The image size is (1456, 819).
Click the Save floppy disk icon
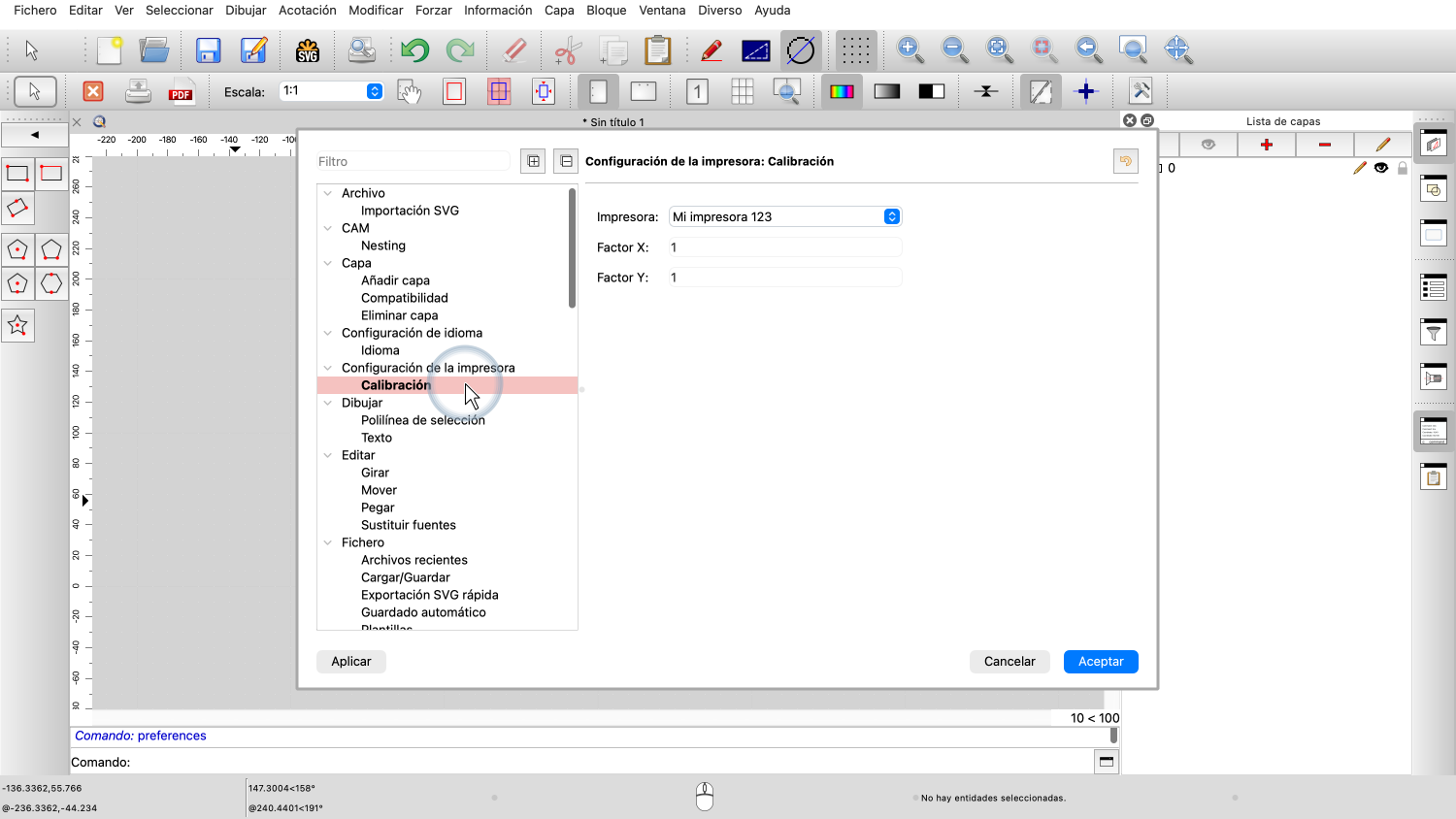(x=208, y=50)
